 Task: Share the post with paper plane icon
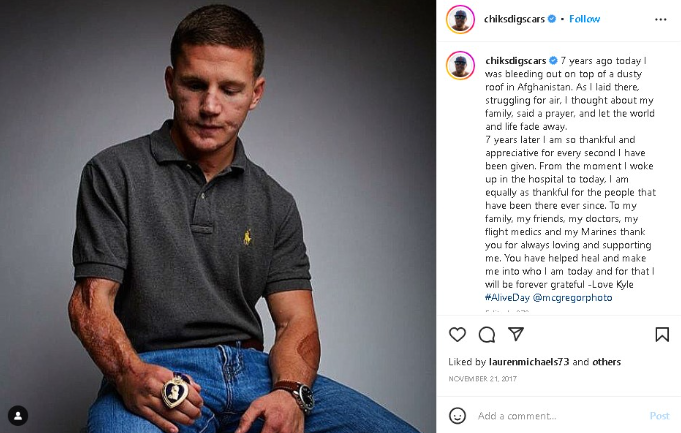516,334
